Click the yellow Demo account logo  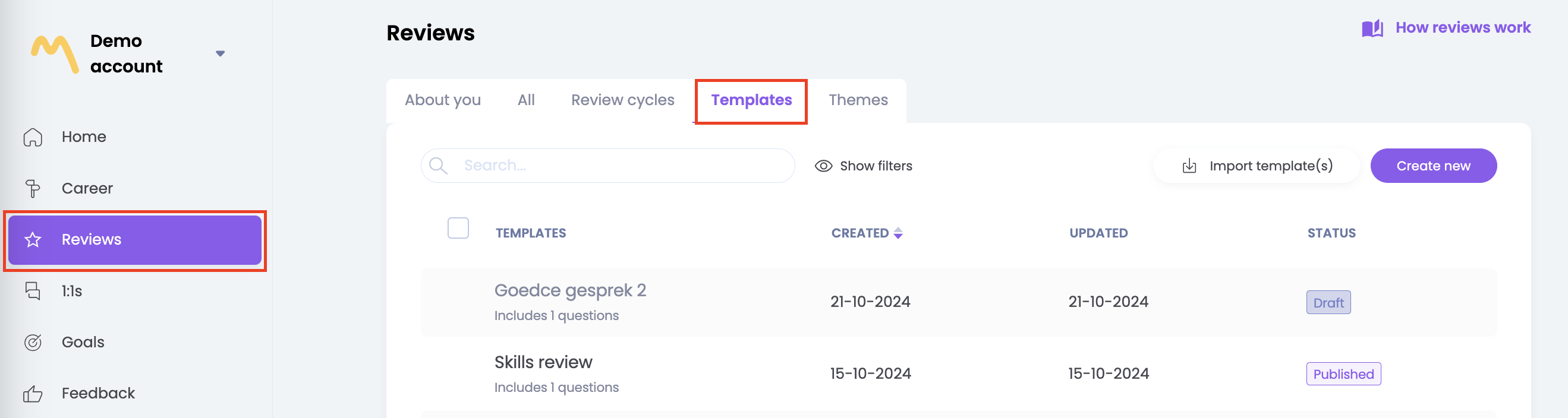(55, 53)
